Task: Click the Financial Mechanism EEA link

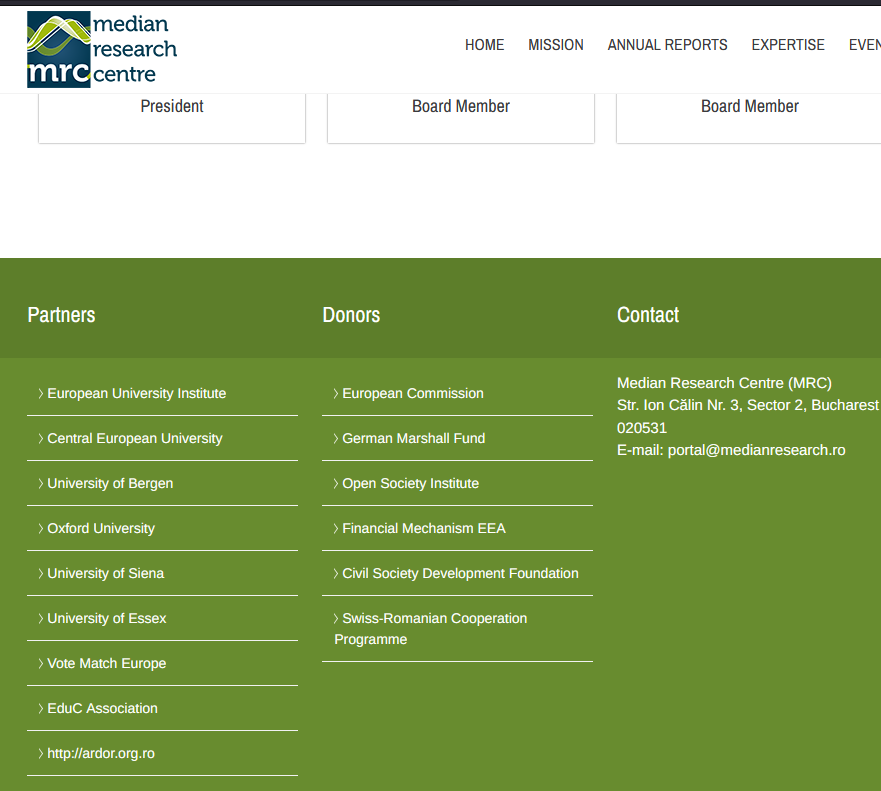Action: pos(424,528)
